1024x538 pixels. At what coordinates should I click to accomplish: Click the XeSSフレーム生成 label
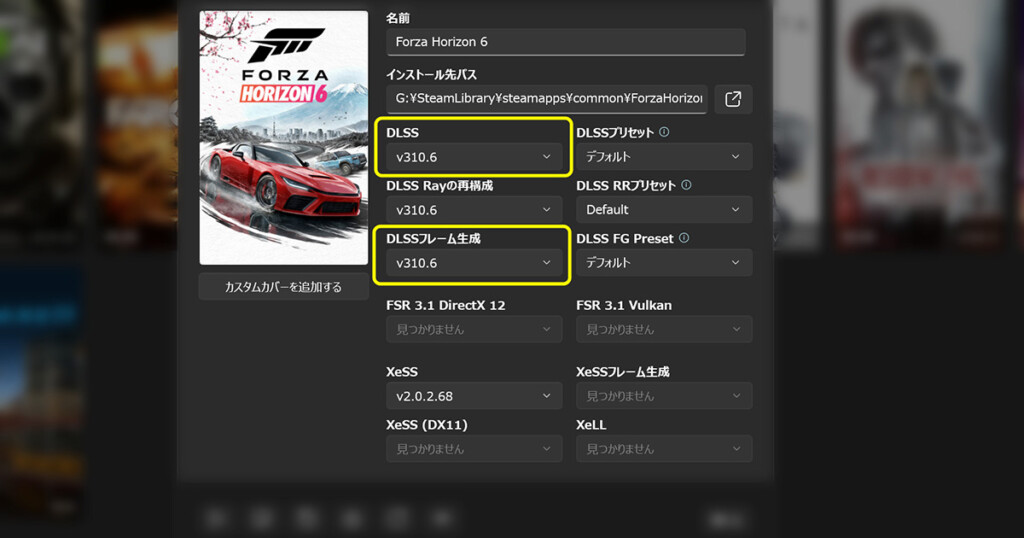[x=622, y=372]
